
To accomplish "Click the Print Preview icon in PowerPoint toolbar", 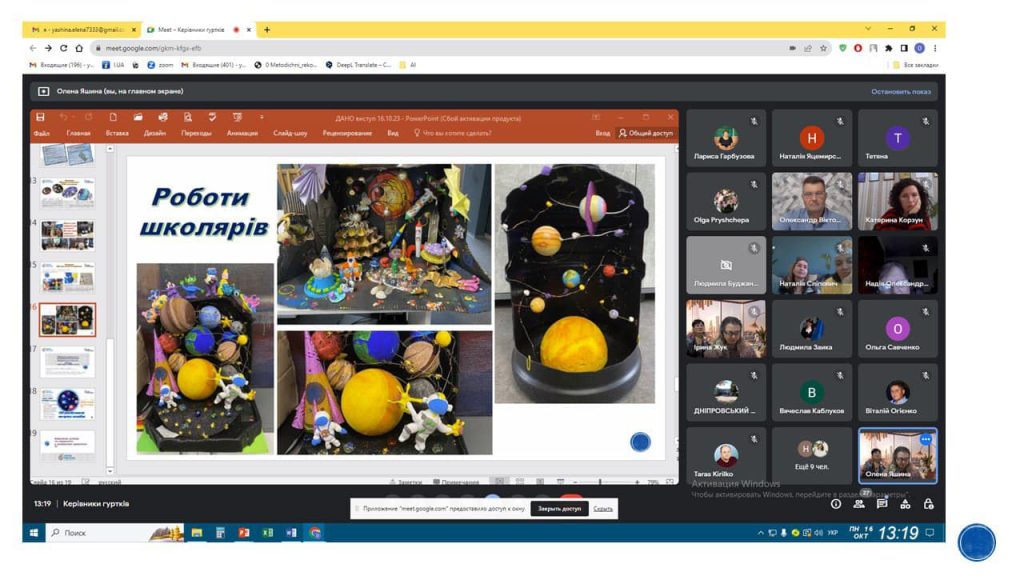I will click(187, 117).
